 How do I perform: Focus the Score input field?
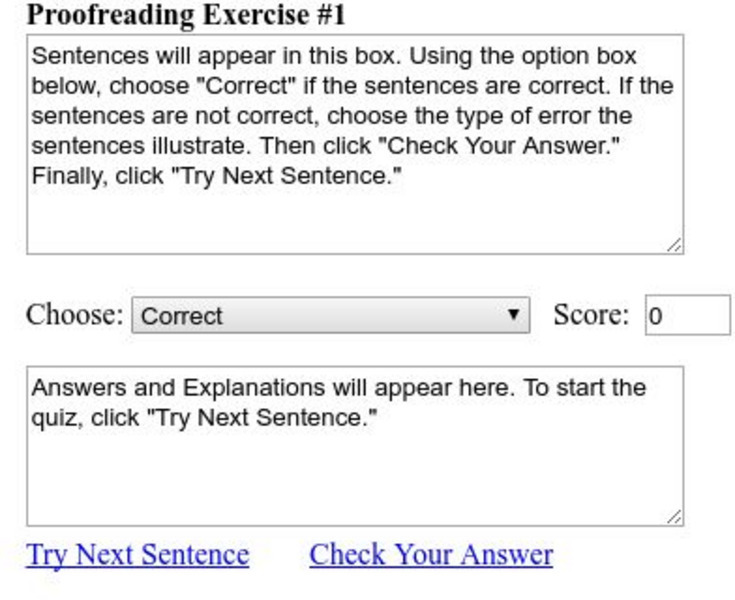(687, 316)
